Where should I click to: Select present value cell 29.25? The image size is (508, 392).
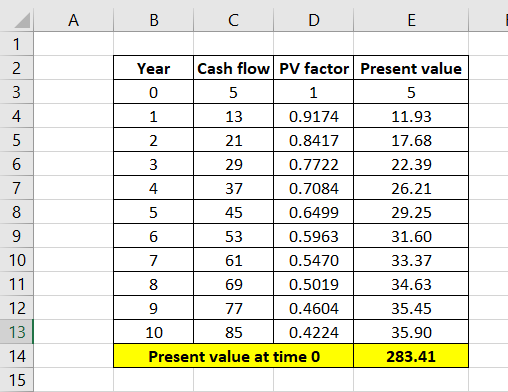pos(411,212)
